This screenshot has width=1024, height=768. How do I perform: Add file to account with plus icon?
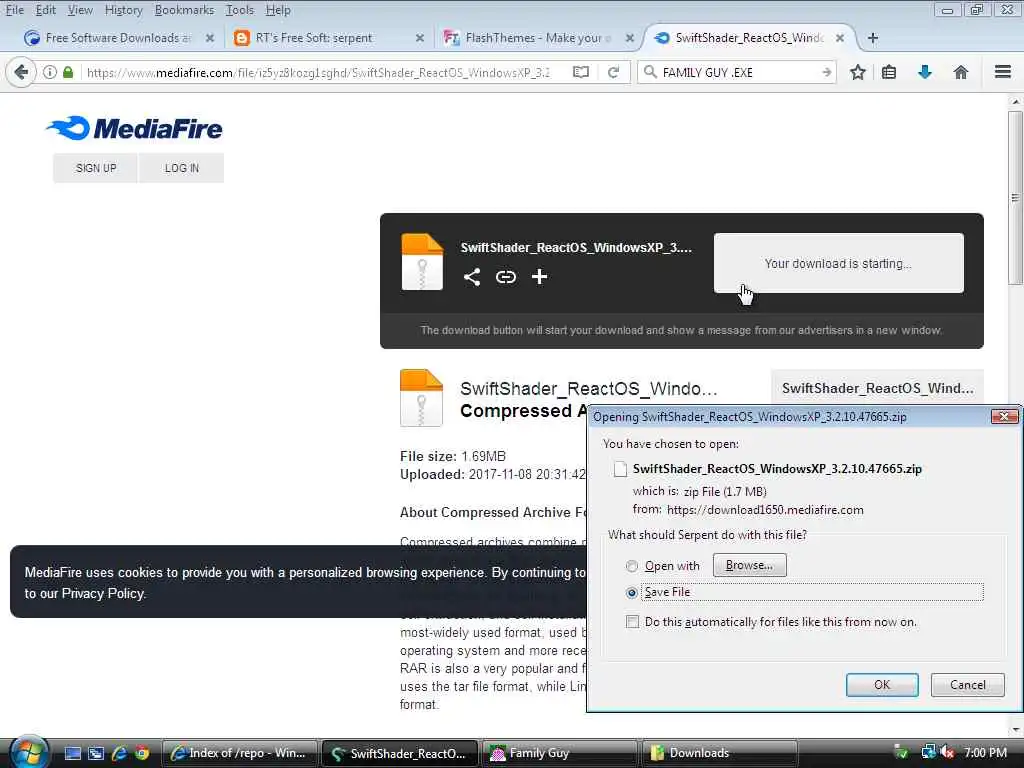pyautogui.click(x=539, y=277)
